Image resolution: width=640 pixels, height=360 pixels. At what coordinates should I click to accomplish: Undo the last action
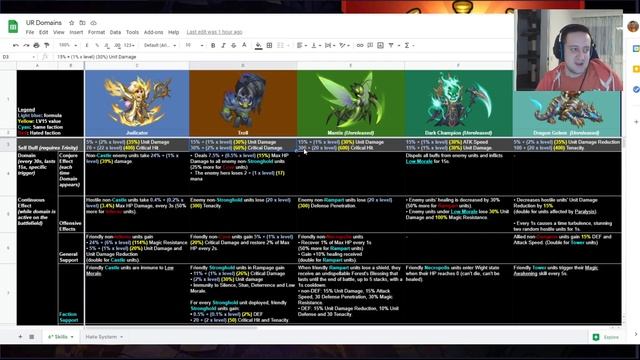point(16,45)
